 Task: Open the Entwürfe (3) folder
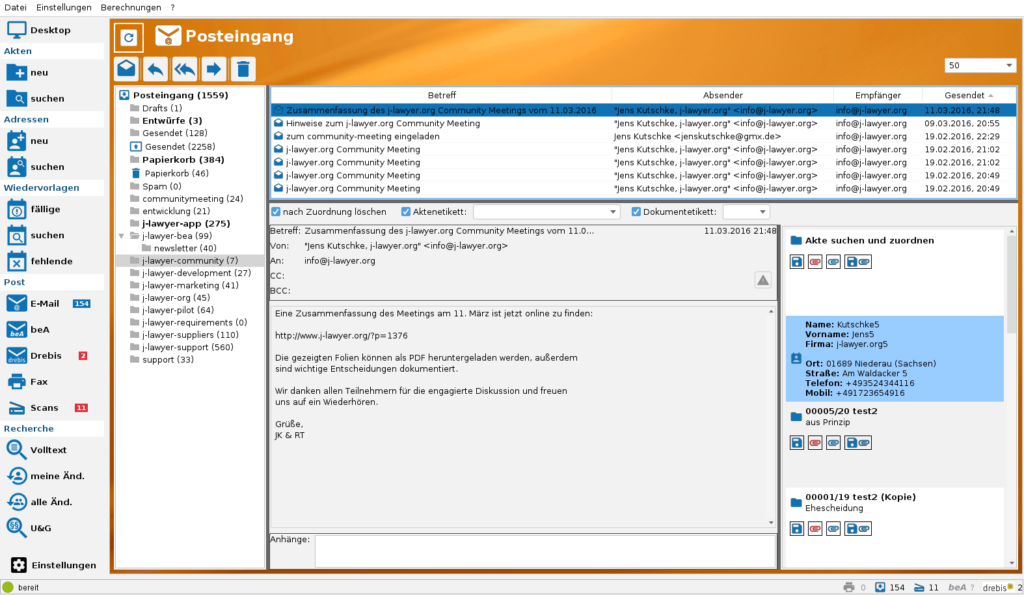point(172,121)
